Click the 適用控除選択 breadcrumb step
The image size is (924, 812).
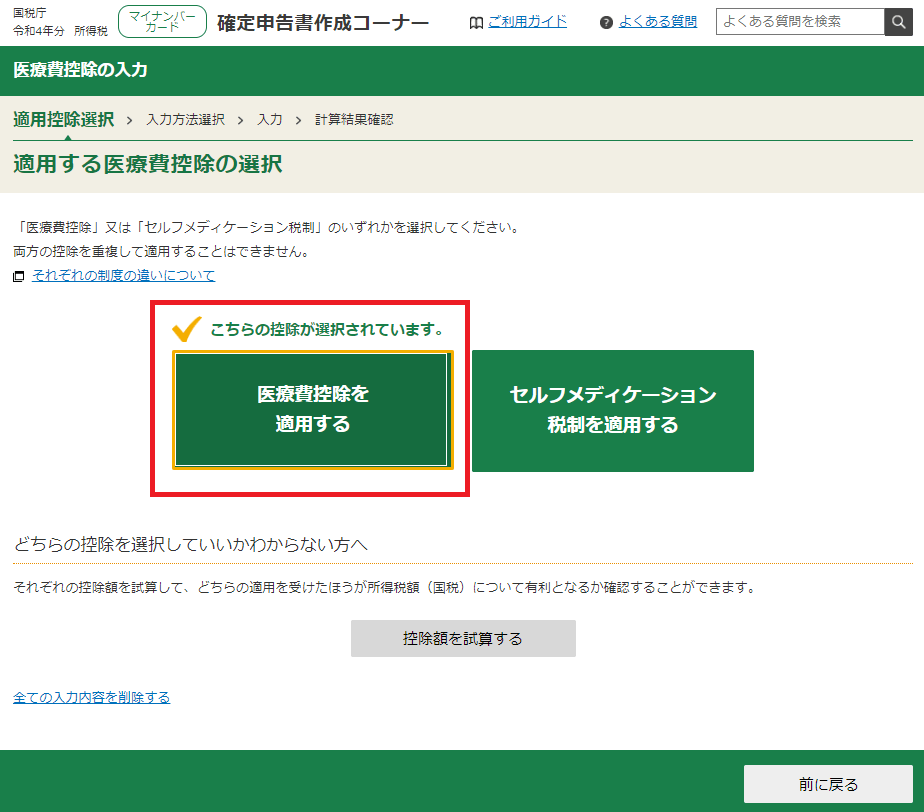64,120
